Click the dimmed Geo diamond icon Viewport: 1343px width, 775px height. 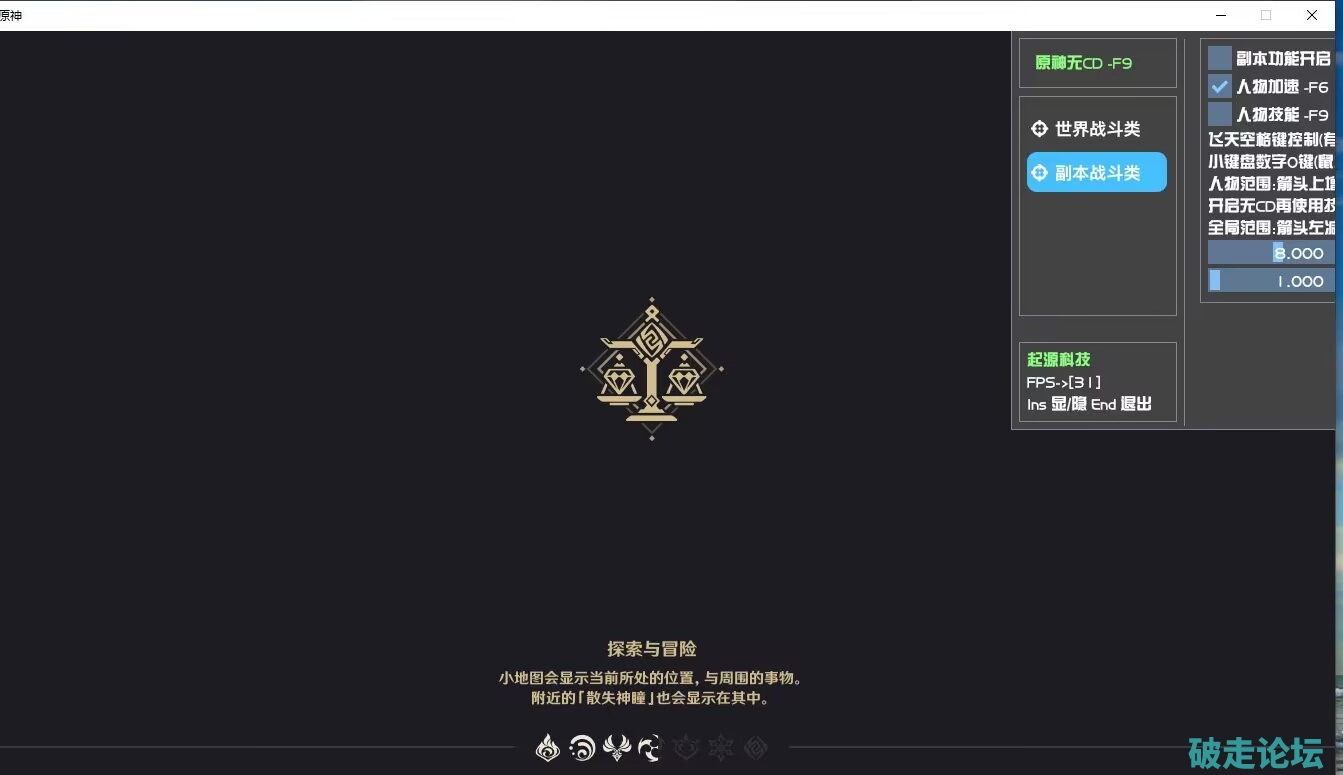click(x=755, y=747)
